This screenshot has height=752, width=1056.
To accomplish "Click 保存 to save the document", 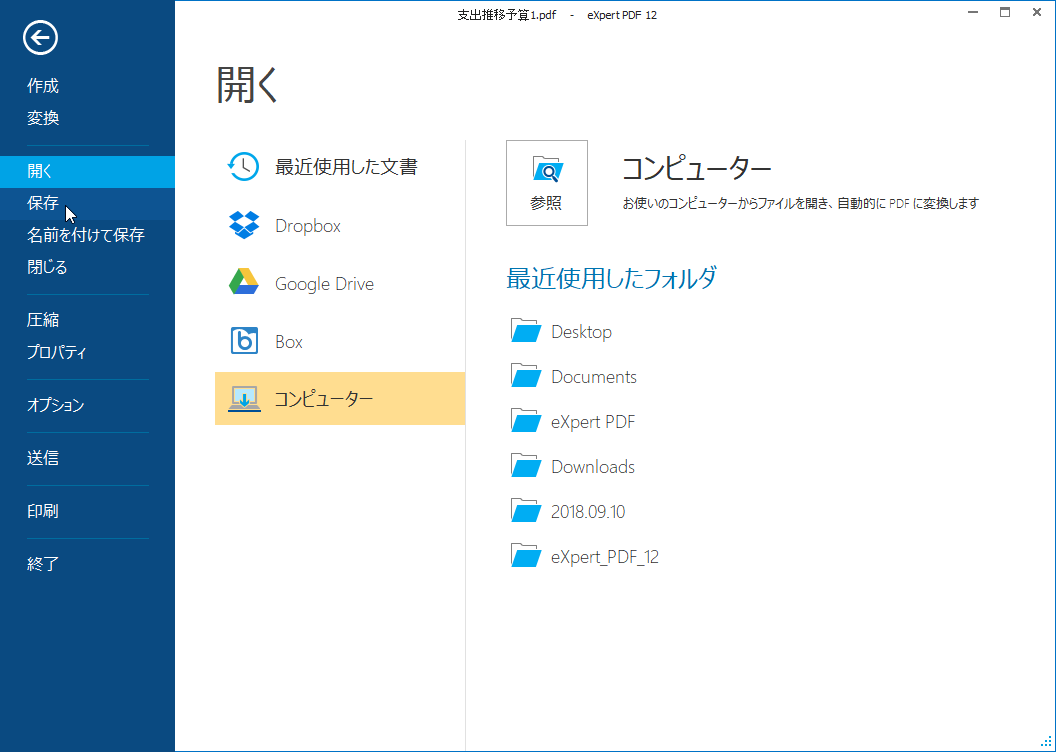I will point(43,203).
